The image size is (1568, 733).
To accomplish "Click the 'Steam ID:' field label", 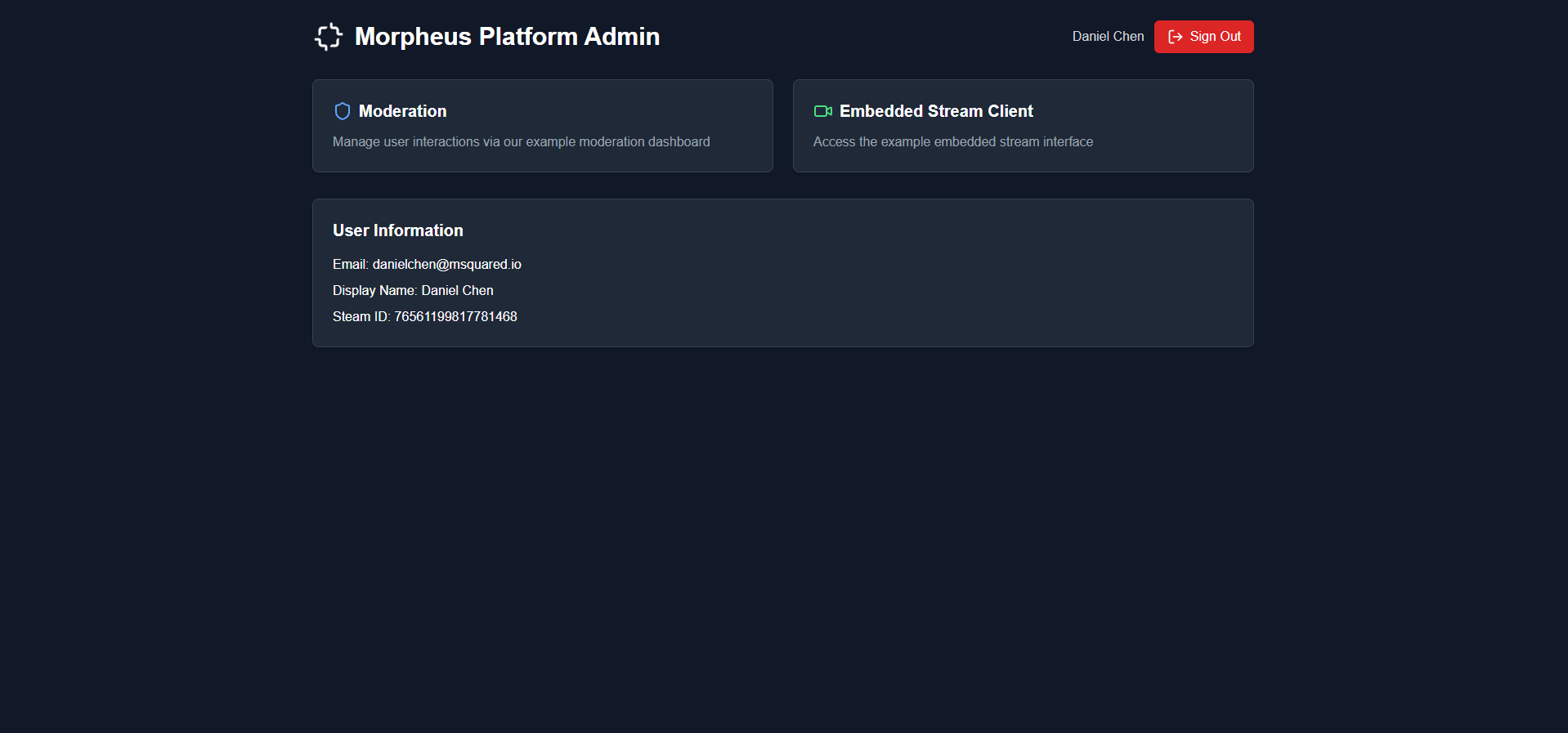I will [361, 317].
